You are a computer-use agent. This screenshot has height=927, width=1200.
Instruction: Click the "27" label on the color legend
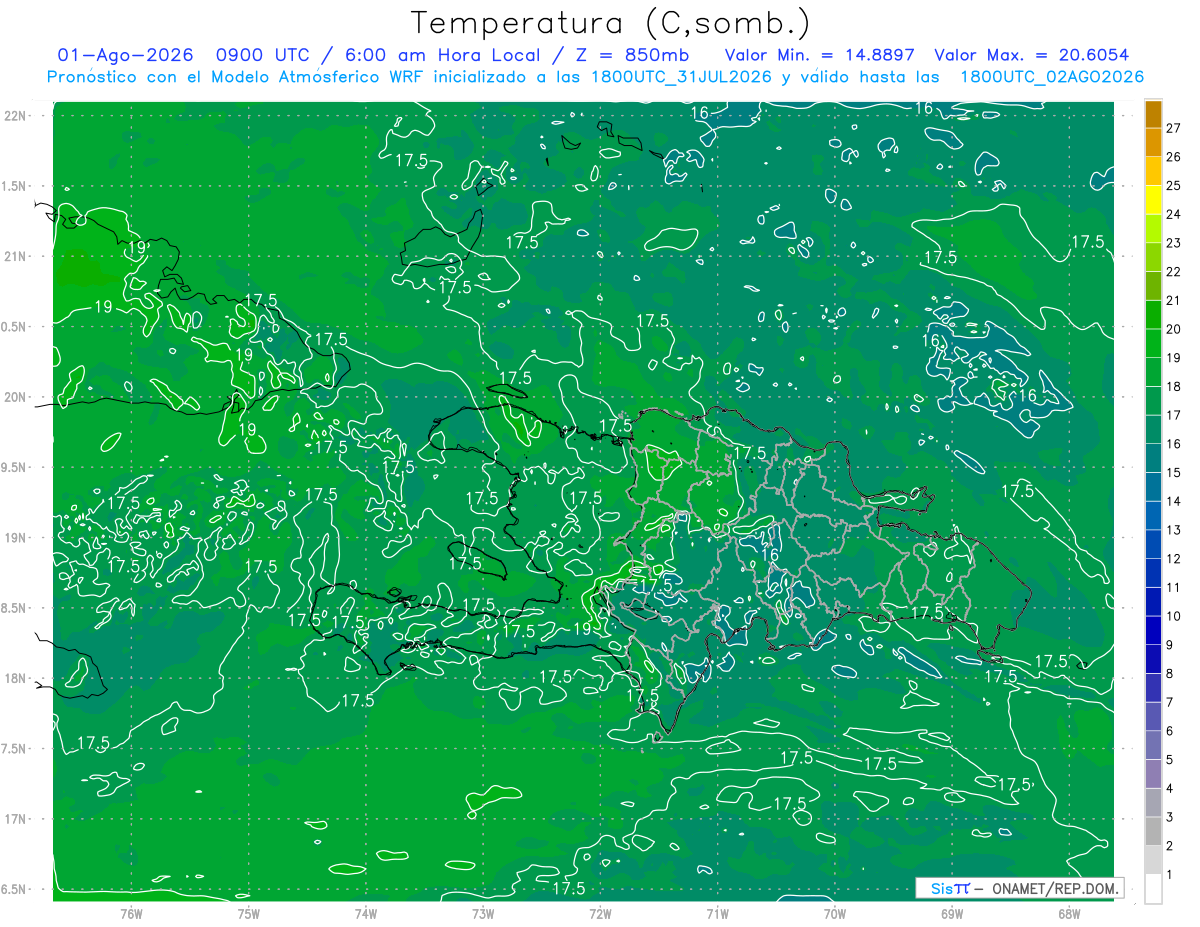tap(1174, 128)
